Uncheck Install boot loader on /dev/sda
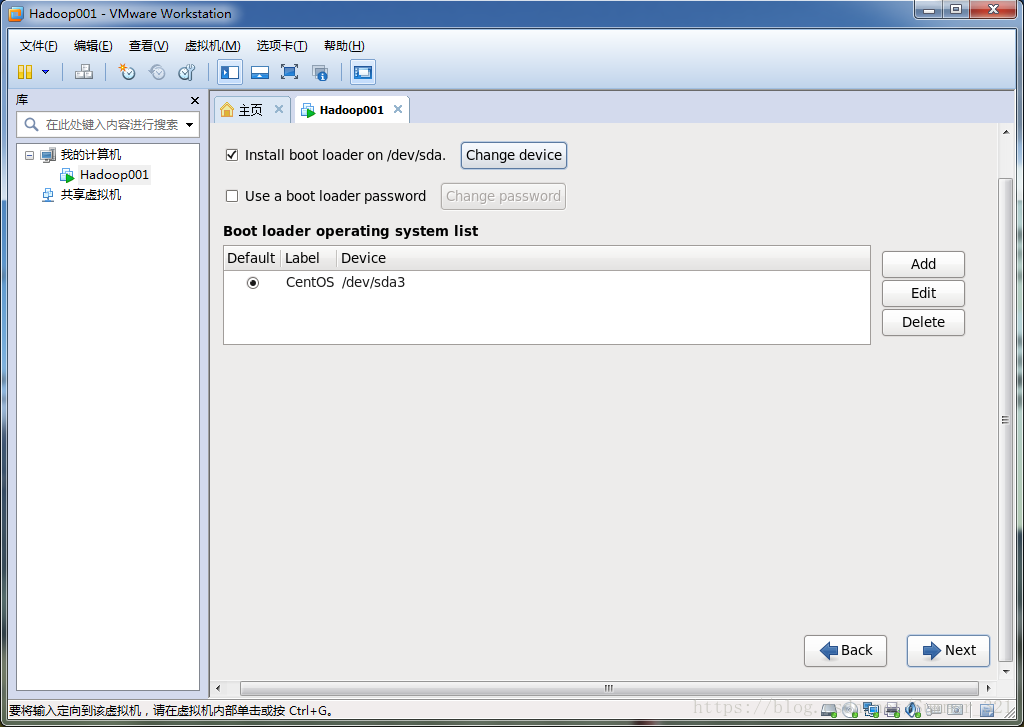Viewport: 1024px width, 727px height. (232, 155)
